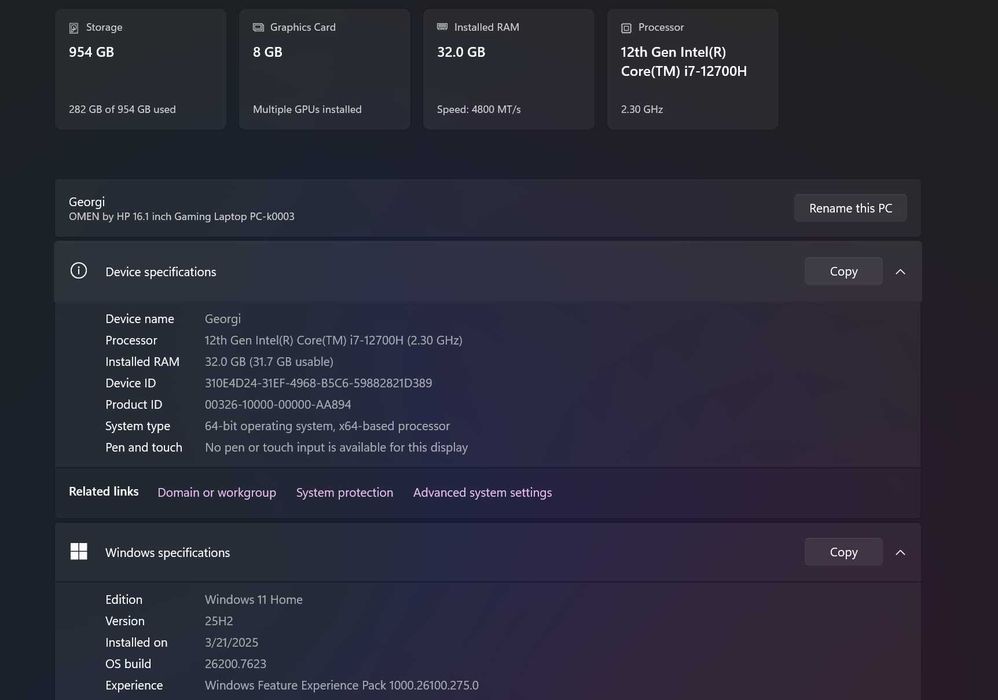Click the Windows 11 Home edition value
Viewport: 998px width, 700px height.
click(253, 599)
